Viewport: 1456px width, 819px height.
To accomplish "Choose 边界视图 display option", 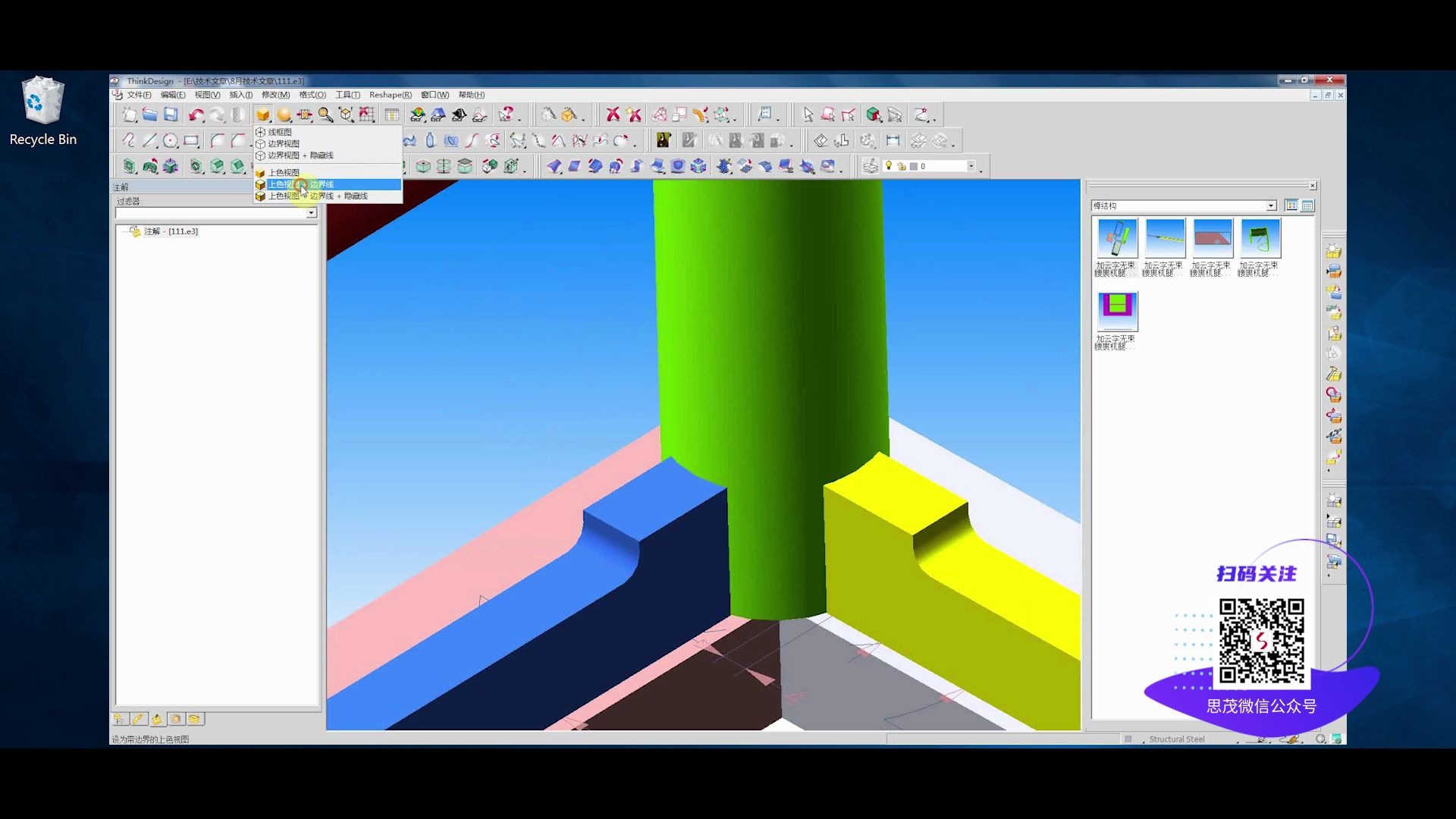I will pos(328,143).
